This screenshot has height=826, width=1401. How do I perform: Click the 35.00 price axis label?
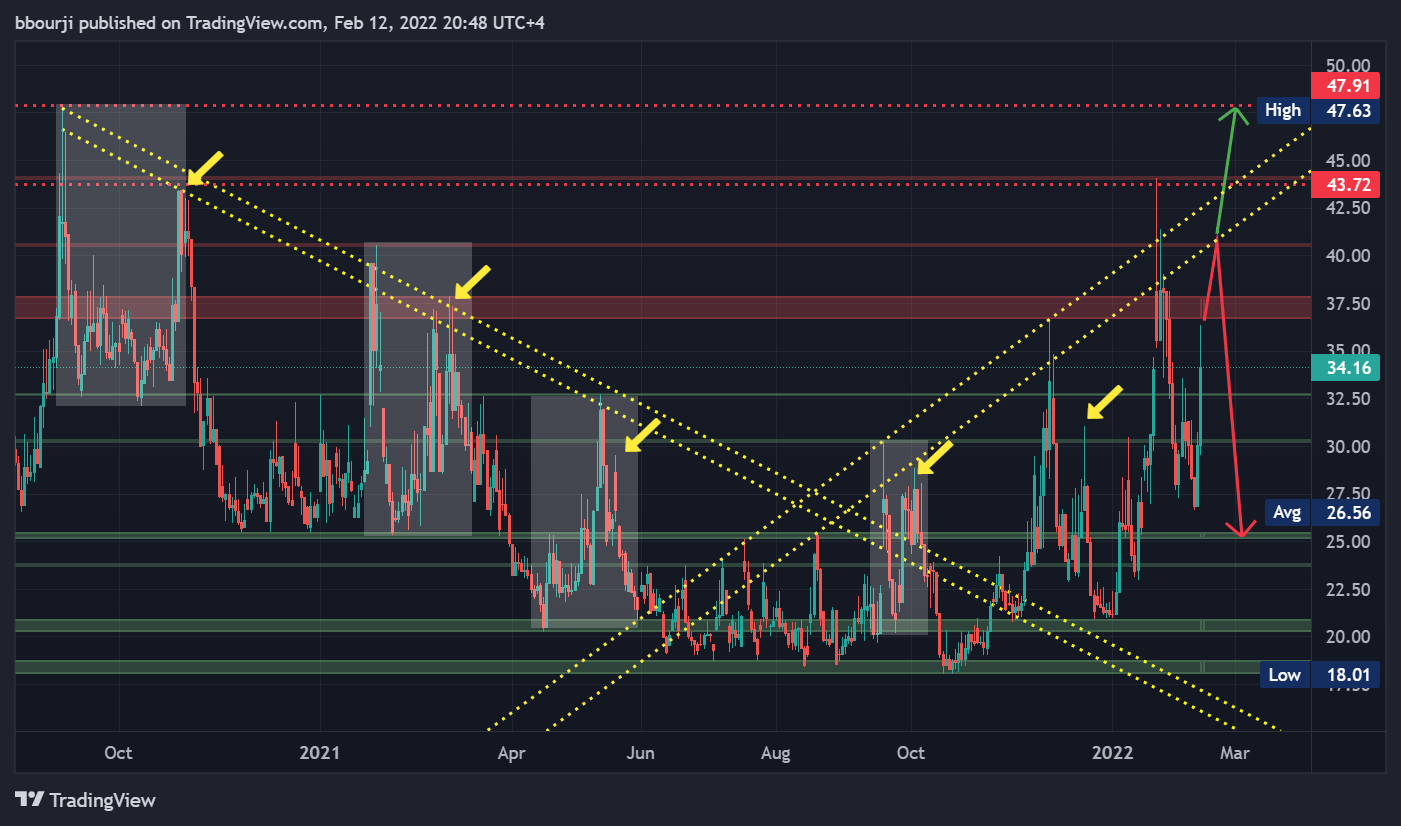[x=1347, y=350]
